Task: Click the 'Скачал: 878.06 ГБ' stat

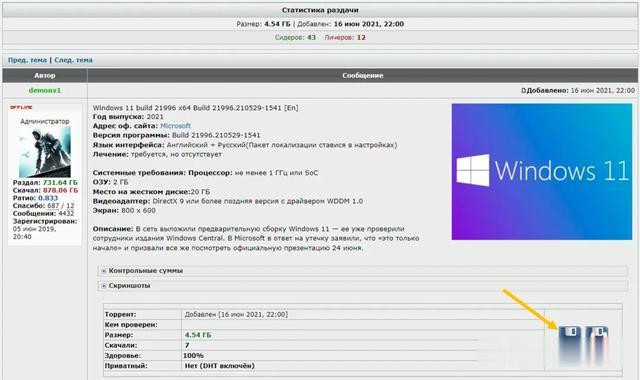Action: (45, 190)
